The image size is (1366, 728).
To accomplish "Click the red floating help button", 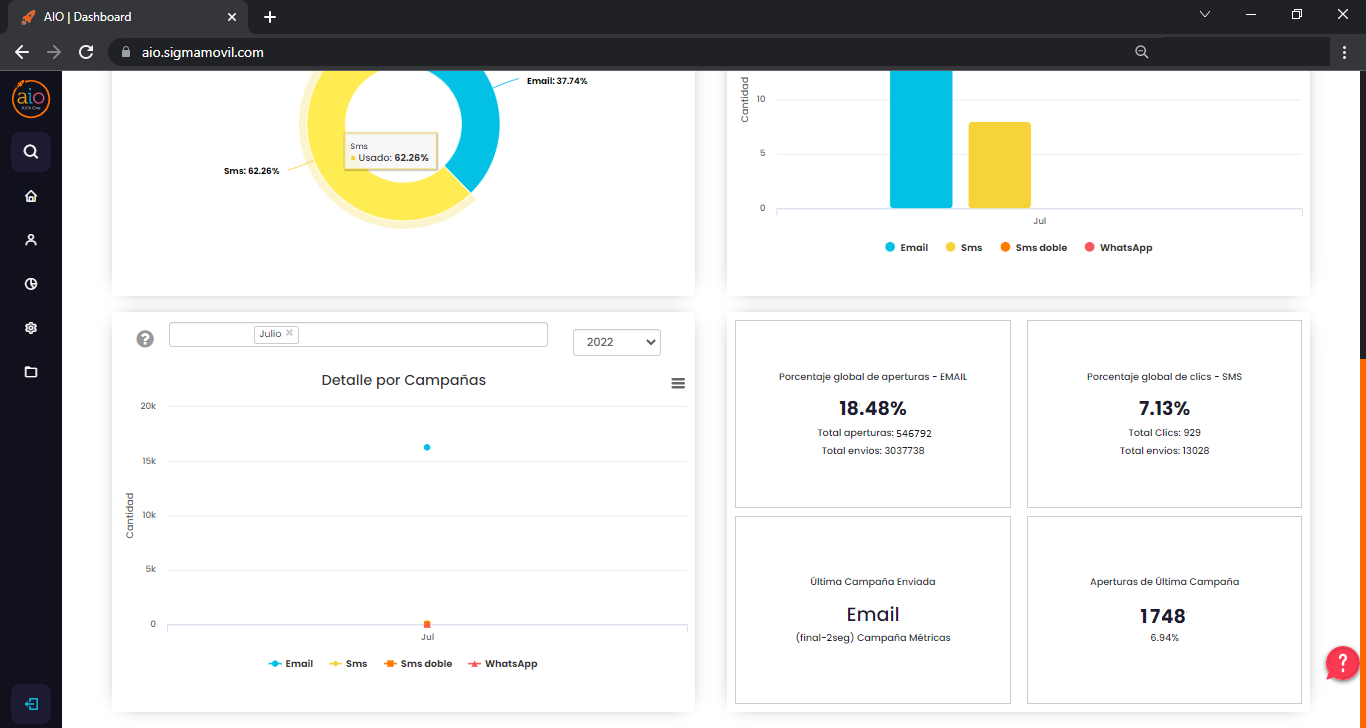I will pyautogui.click(x=1342, y=663).
